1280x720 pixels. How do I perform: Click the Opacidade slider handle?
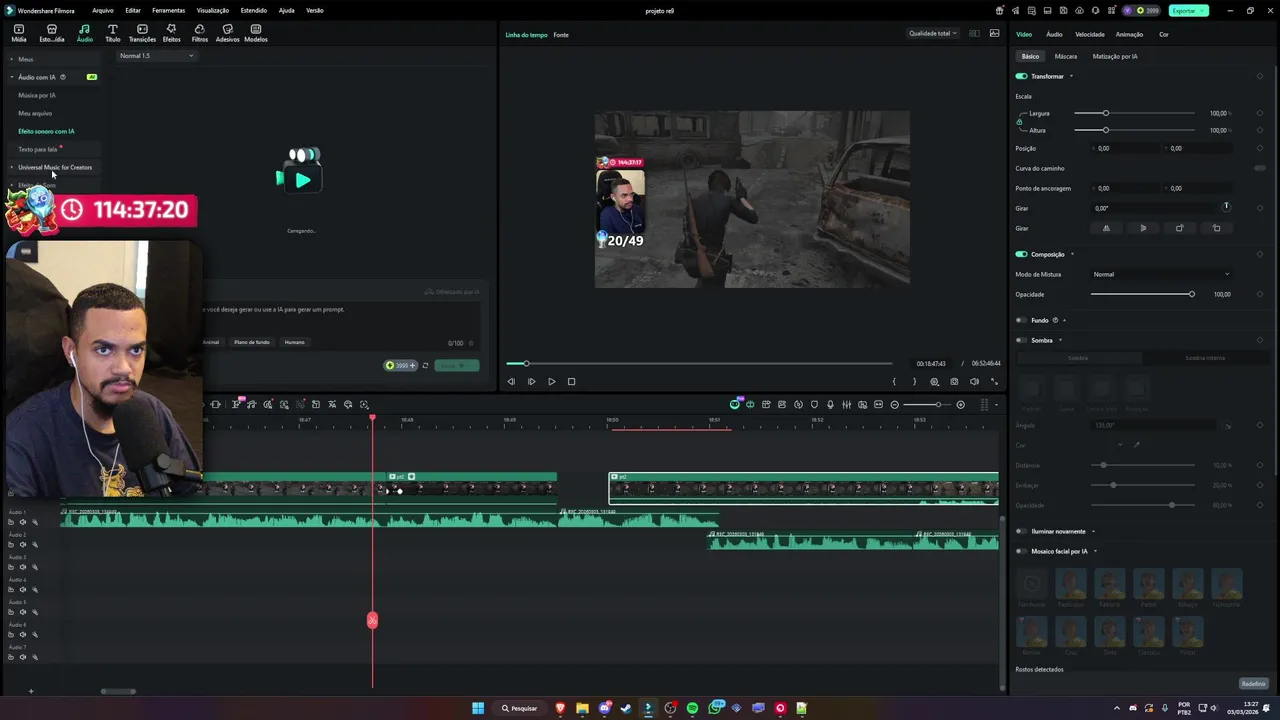[1191, 294]
